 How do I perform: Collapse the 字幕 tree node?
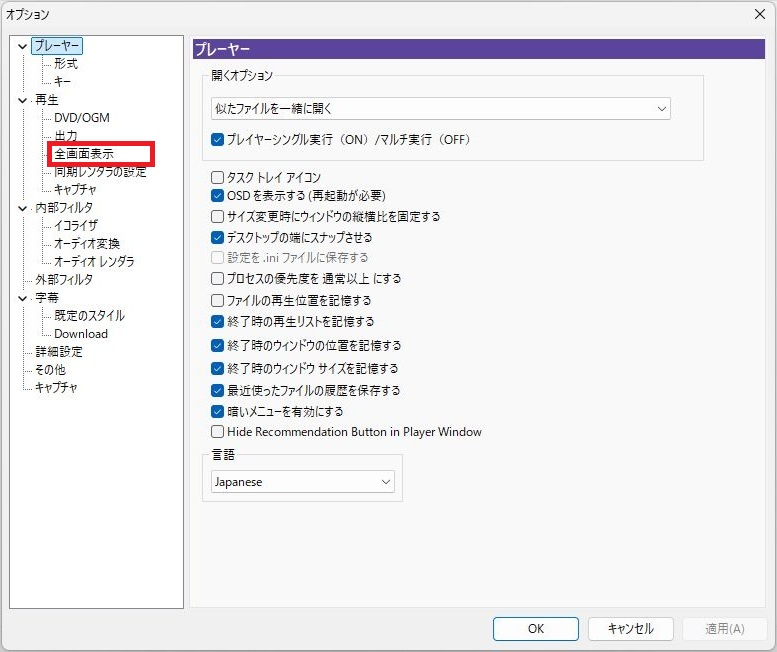pos(23,298)
